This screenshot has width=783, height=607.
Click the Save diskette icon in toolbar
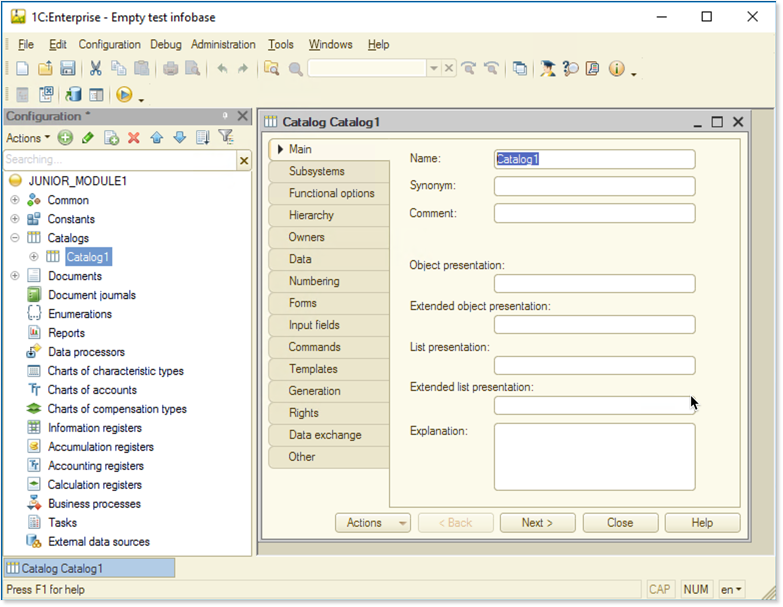(x=68, y=69)
